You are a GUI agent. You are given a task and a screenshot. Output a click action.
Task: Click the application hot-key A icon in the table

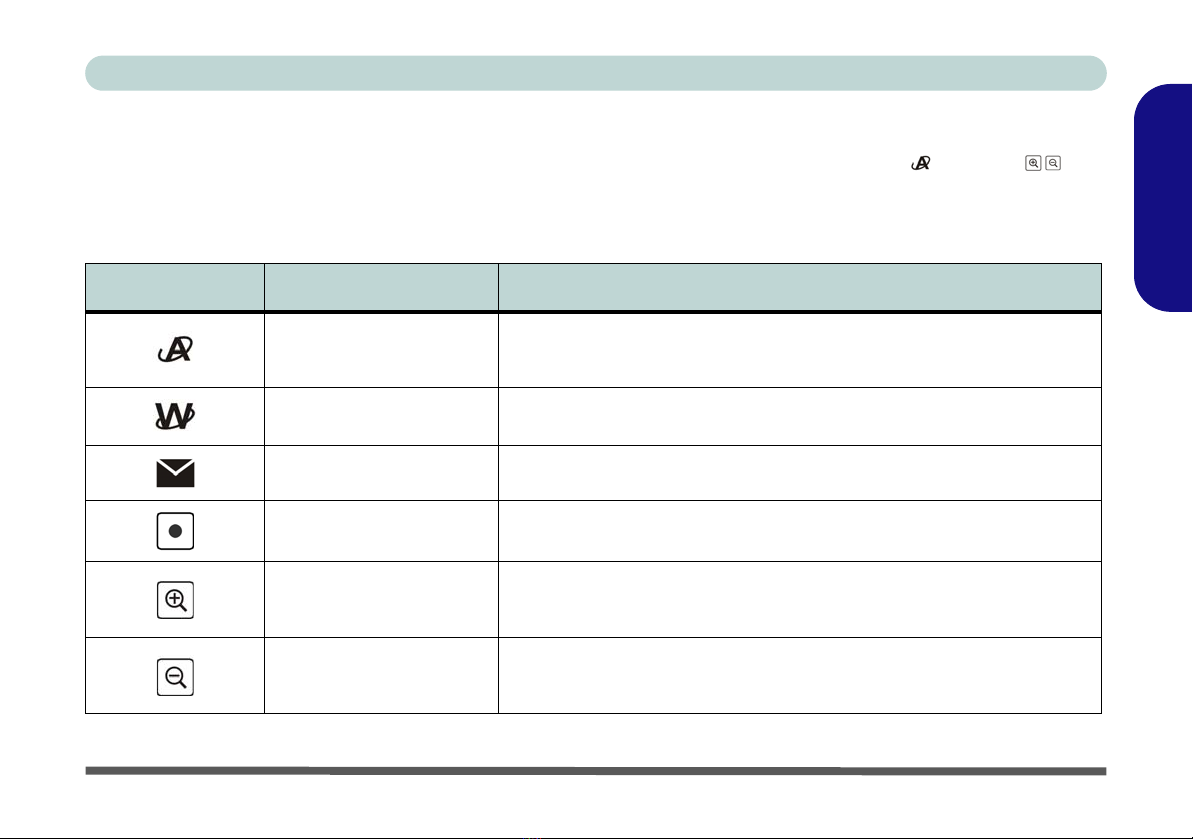(x=175, y=349)
